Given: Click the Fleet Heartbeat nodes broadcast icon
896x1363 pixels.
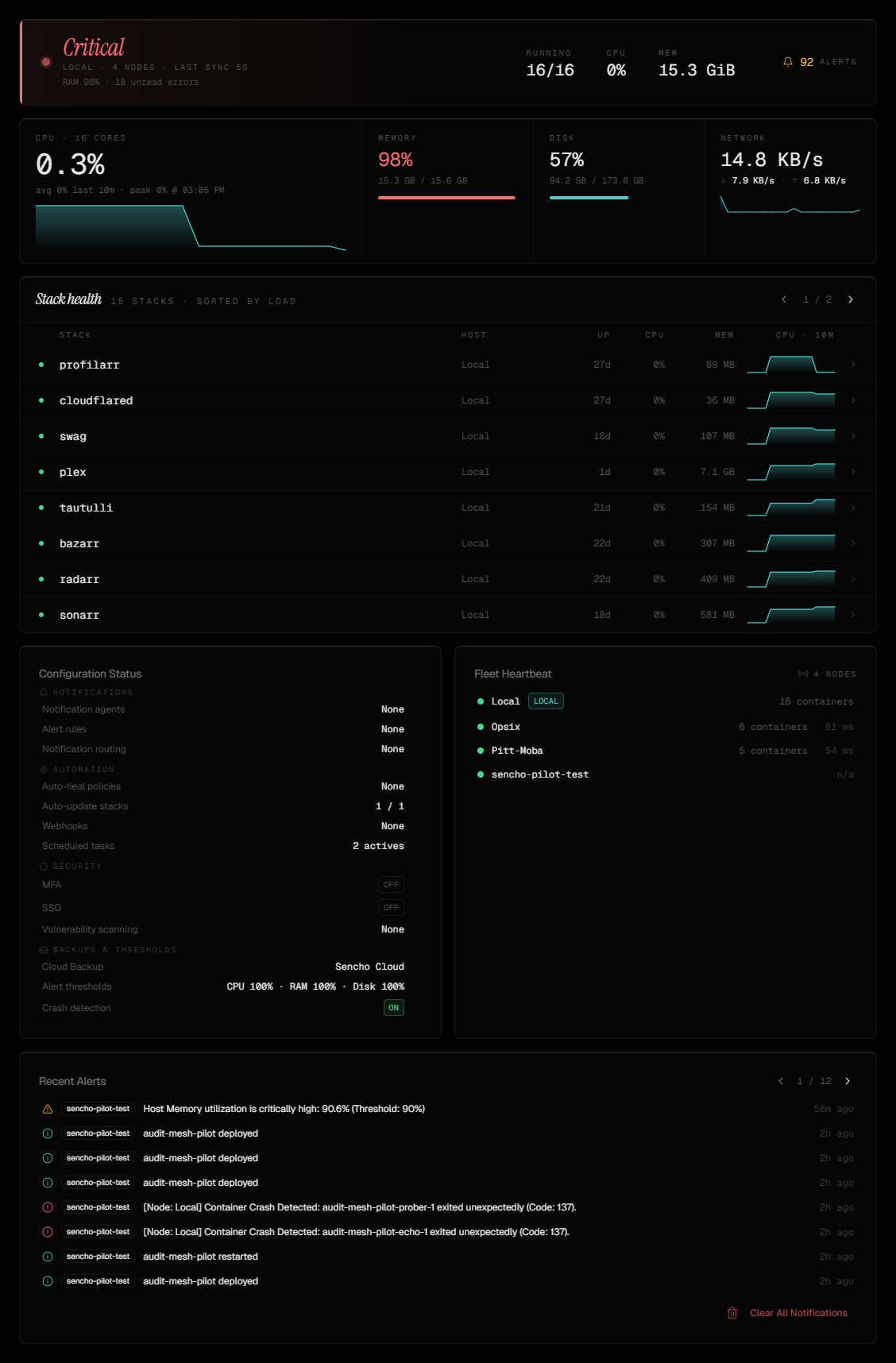Looking at the screenshot, I should coord(803,674).
